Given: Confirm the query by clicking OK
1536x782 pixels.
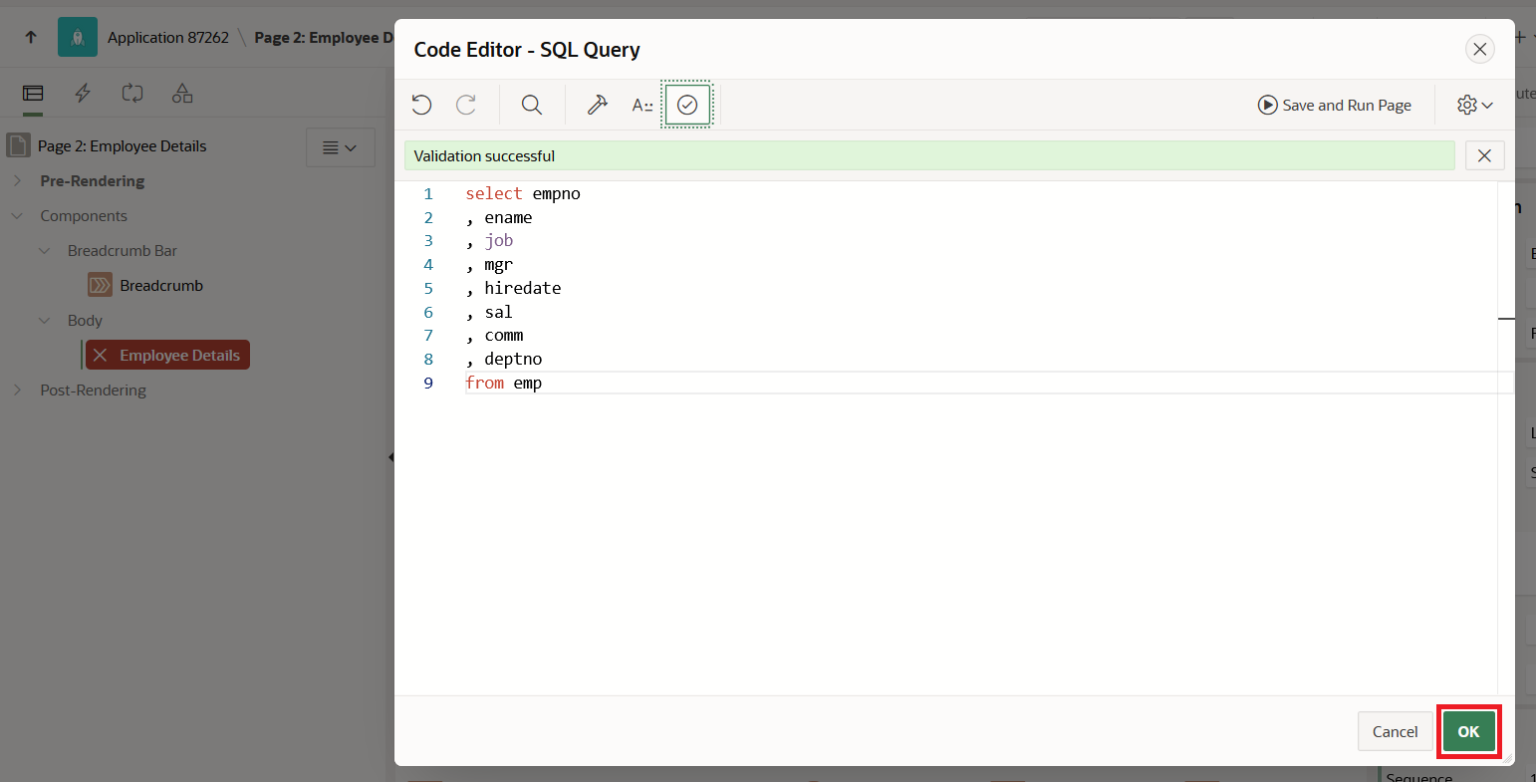Looking at the screenshot, I should 1468,731.
